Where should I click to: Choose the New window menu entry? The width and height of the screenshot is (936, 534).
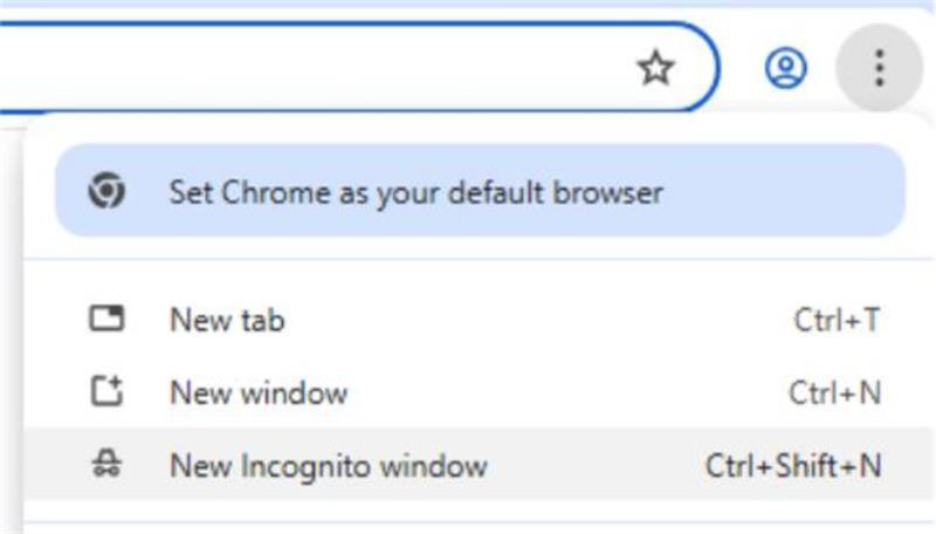click(480, 393)
